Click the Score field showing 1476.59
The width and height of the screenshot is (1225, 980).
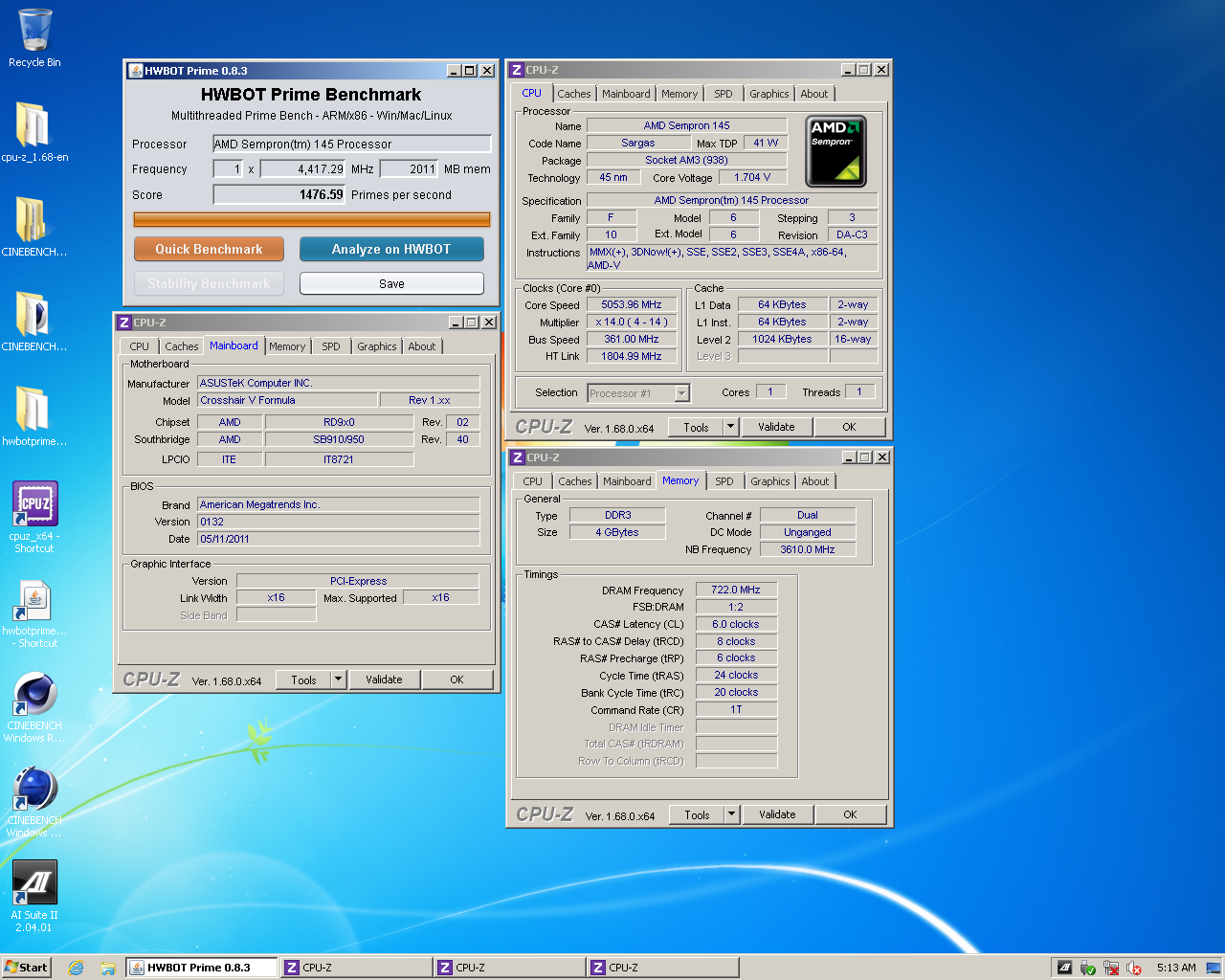[x=279, y=194]
